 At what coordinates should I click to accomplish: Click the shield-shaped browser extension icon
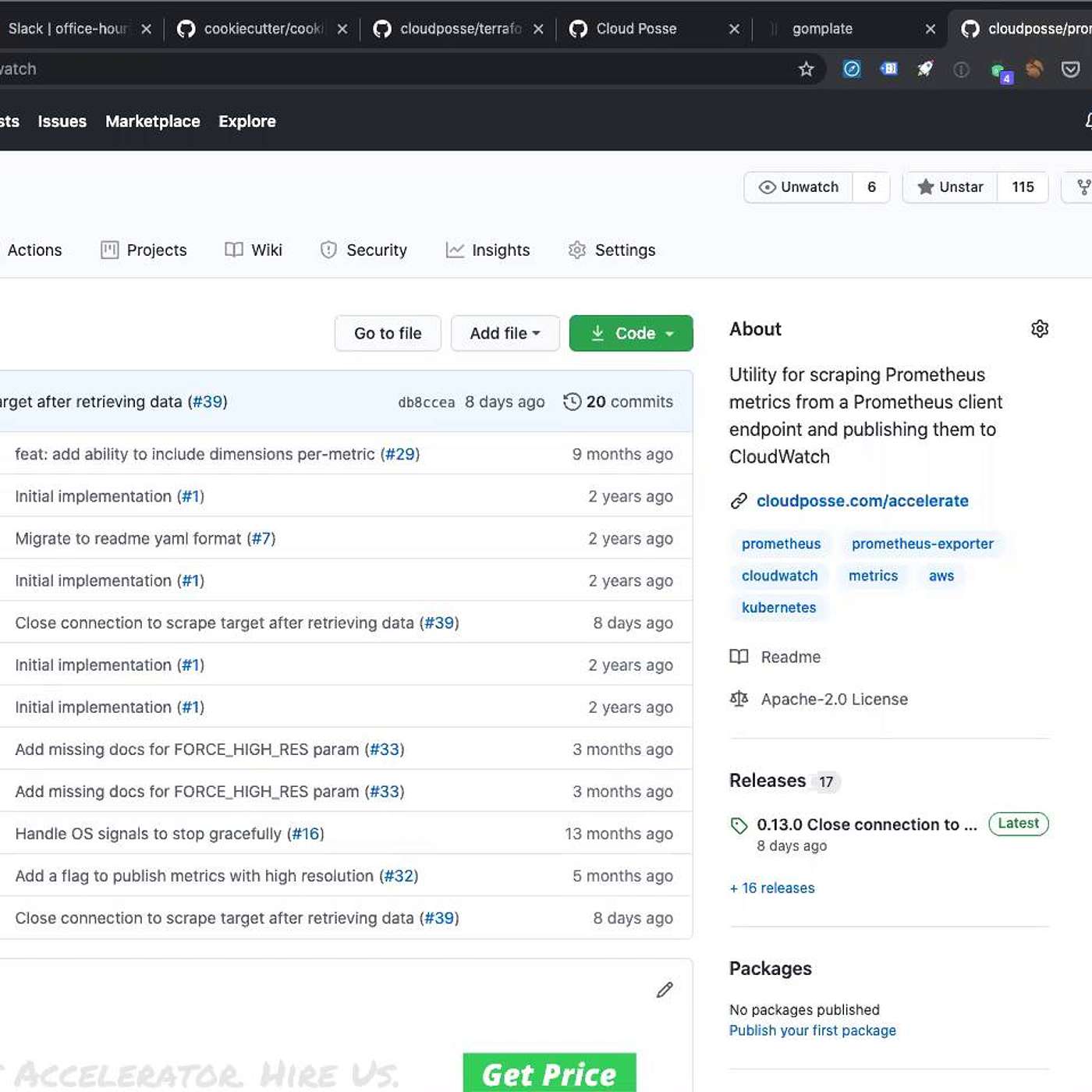(1070, 69)
